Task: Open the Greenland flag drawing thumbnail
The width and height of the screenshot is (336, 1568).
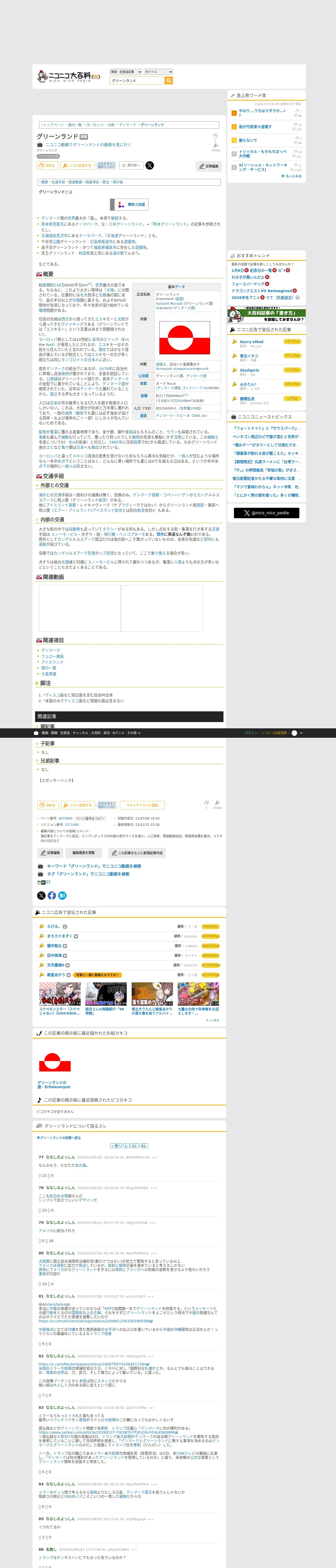Action: tap(55, 1062)
